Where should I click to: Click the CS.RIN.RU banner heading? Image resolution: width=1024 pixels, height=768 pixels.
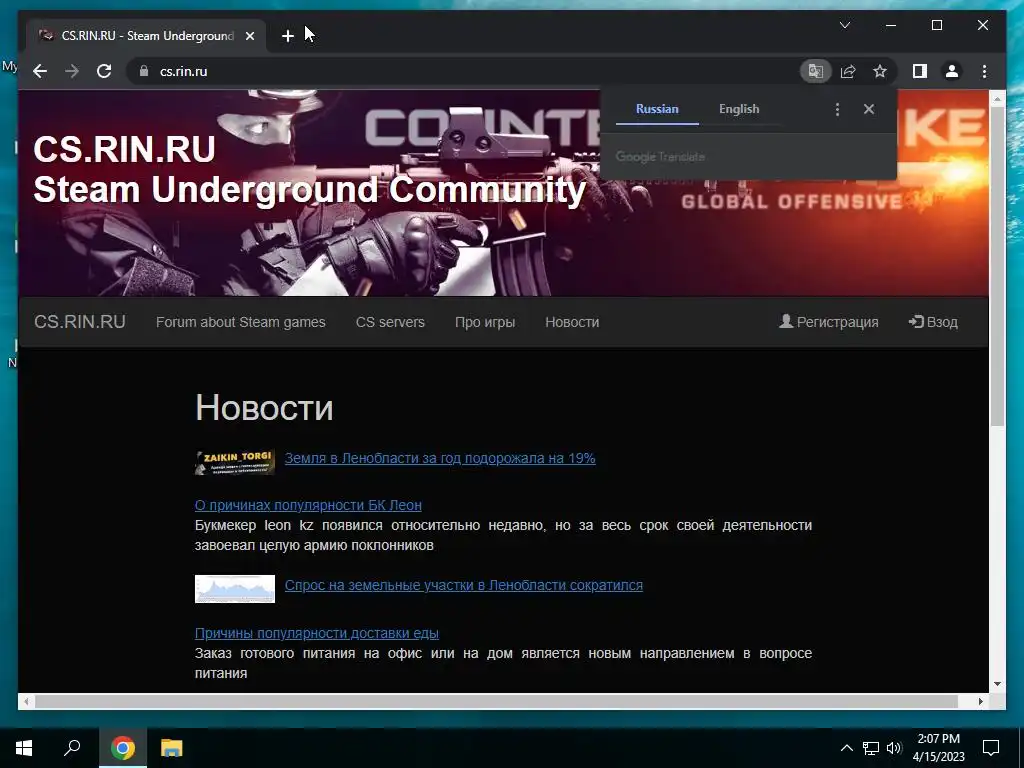click(310, 169)
